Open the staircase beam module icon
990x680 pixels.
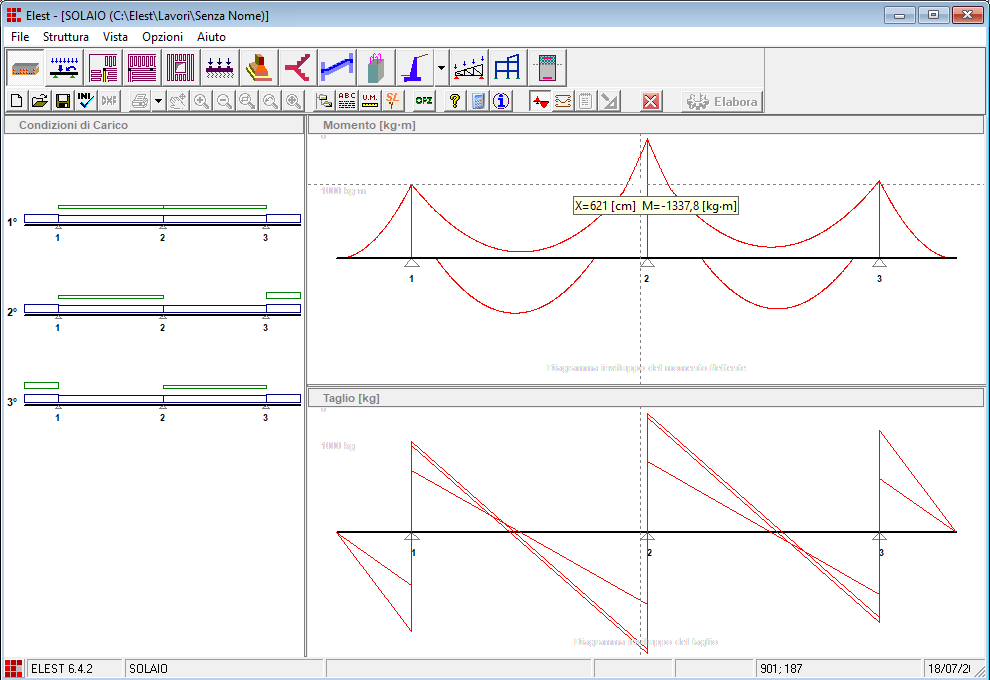[336, 67]
